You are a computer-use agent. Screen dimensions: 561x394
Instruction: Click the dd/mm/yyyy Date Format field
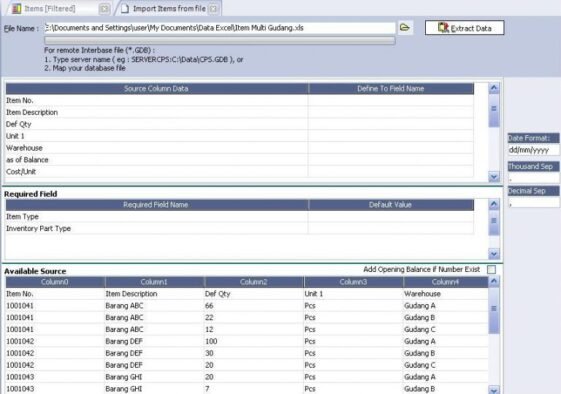(533, 150)
